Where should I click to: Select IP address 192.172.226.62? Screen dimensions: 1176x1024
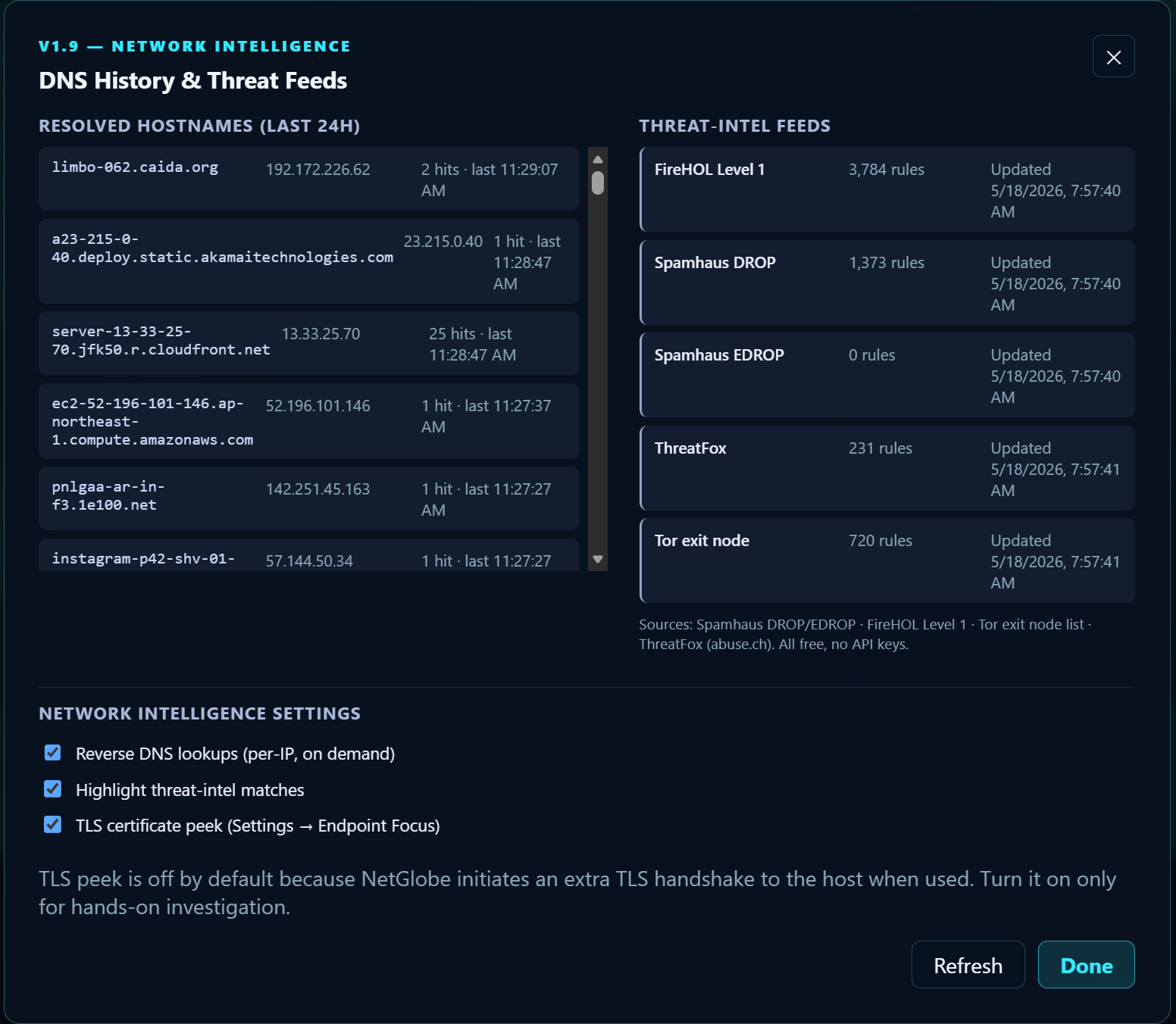(x=317, y=170)
